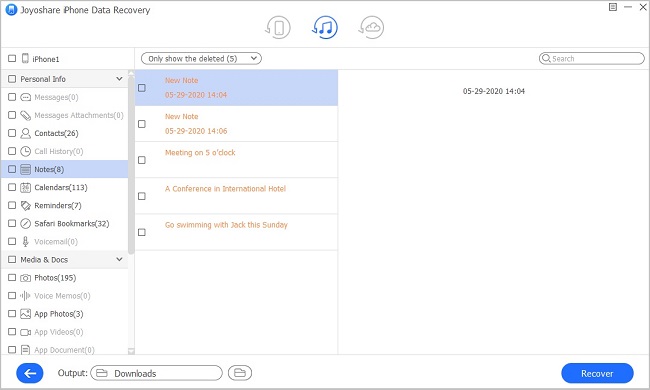Tick checkbox for Conference in International Hotel note

(142, 196)
